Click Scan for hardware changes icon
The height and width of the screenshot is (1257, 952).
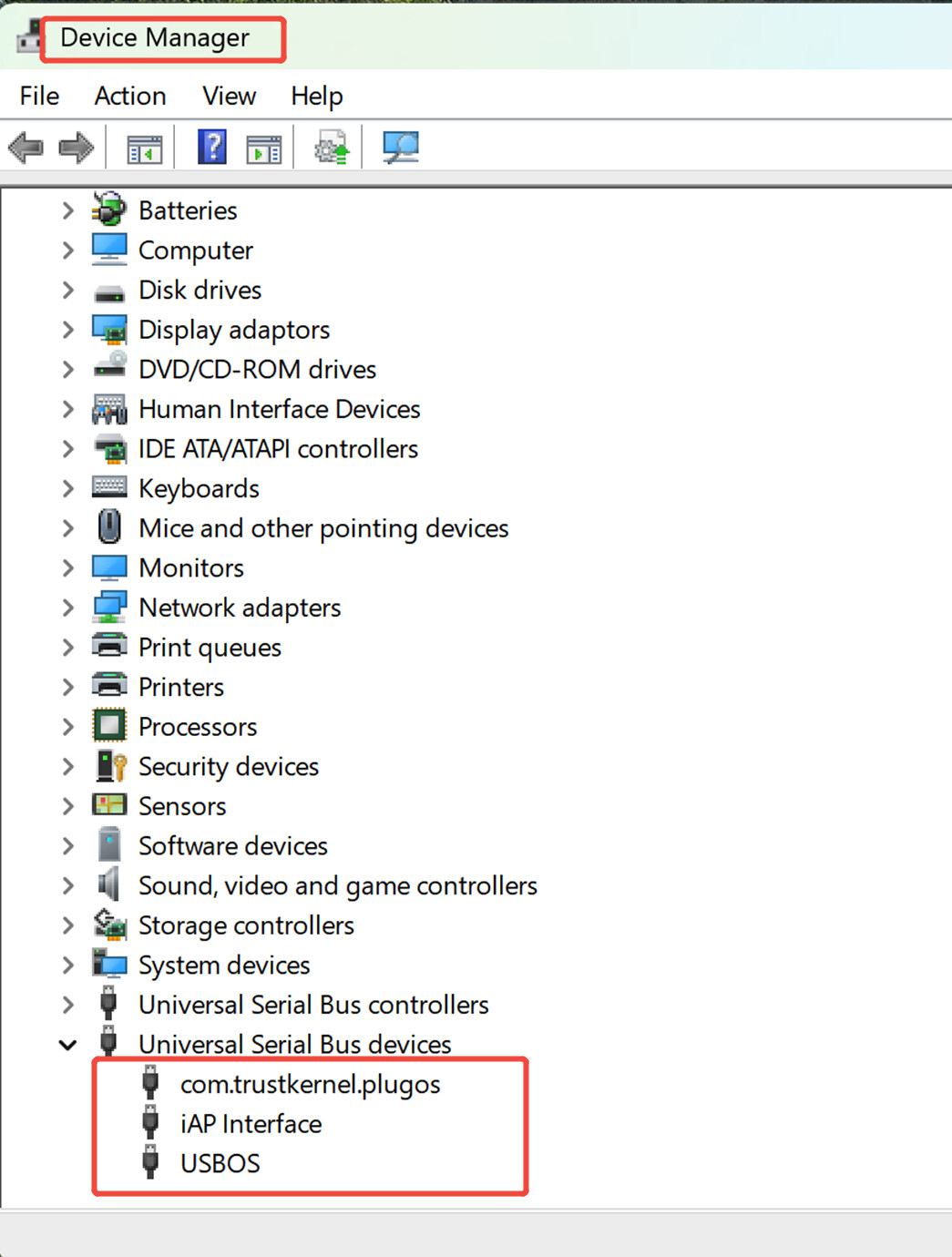click(400, 148)
